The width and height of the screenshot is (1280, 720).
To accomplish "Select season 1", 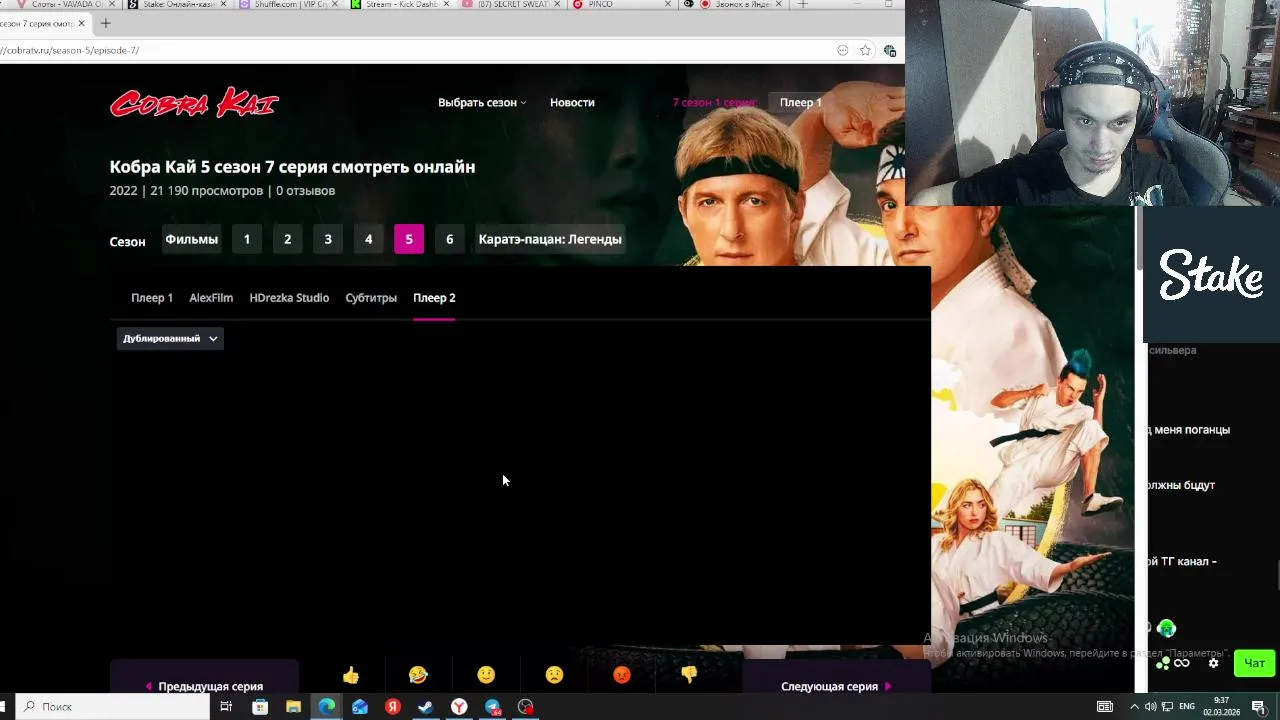I will tap(247, 239).
